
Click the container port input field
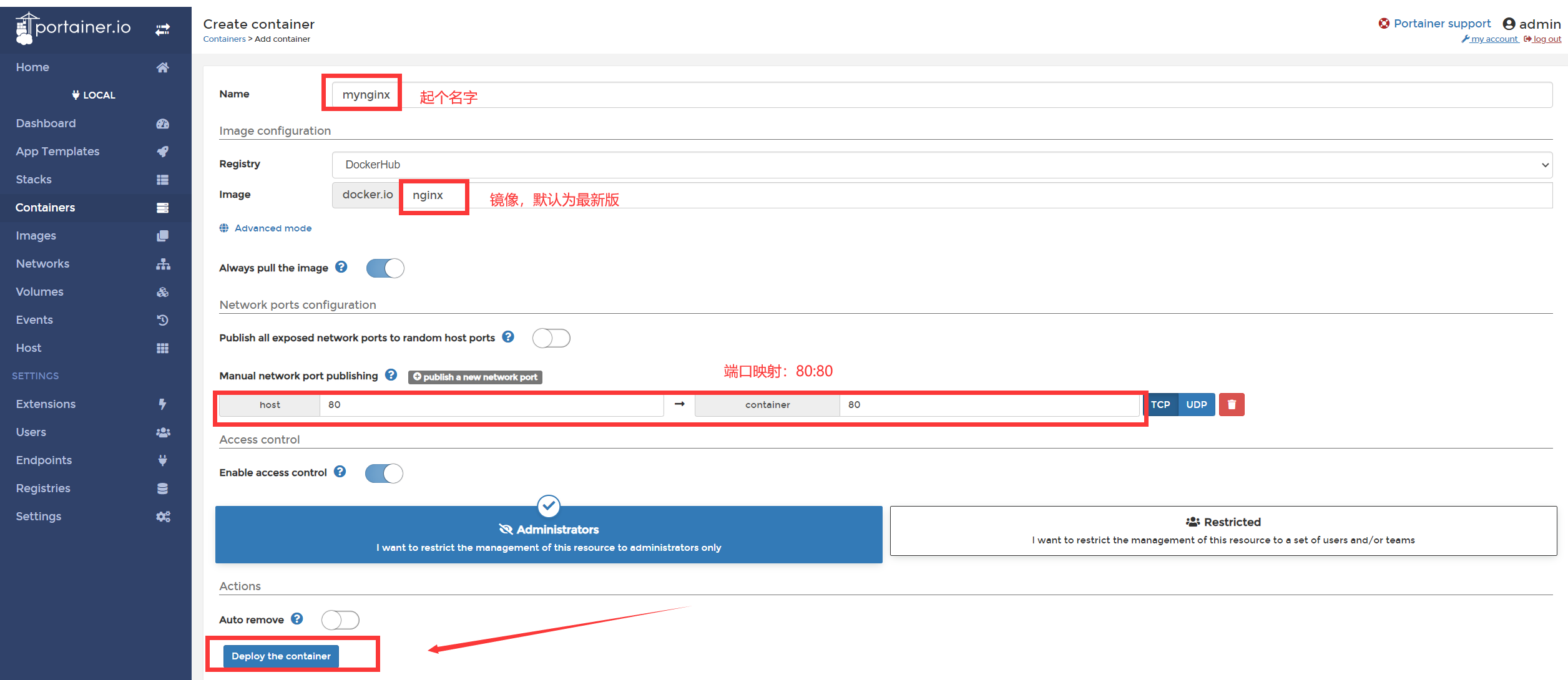click(989, 405)
